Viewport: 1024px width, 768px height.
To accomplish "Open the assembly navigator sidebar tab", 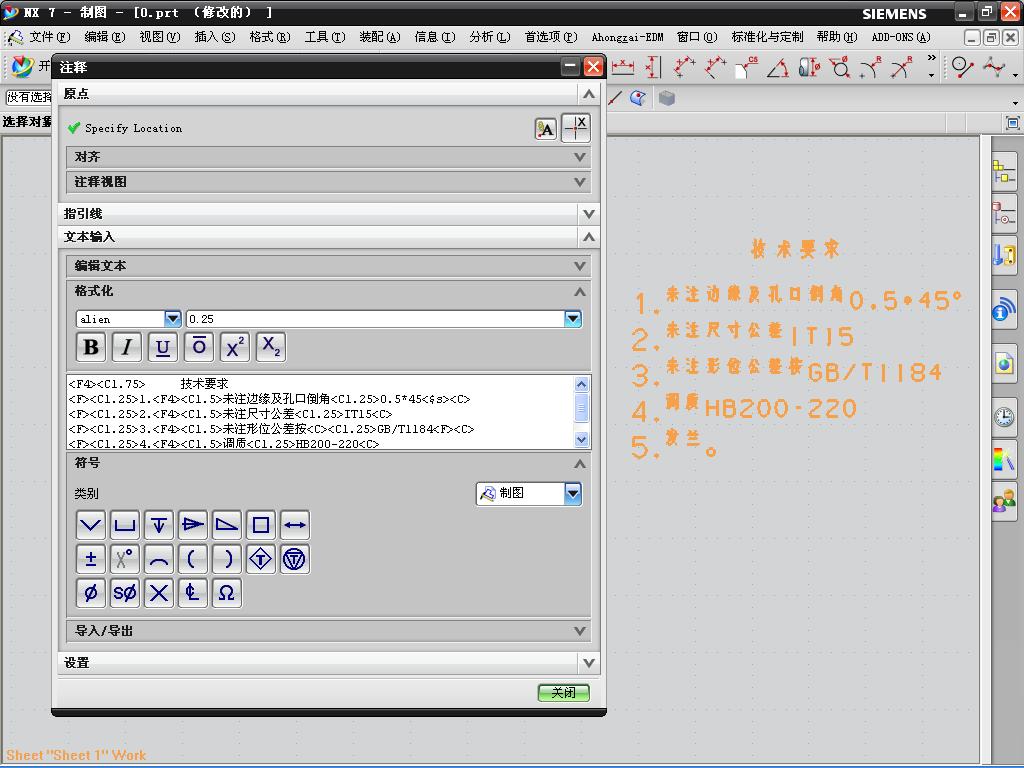I will [x=1004, y=172].
